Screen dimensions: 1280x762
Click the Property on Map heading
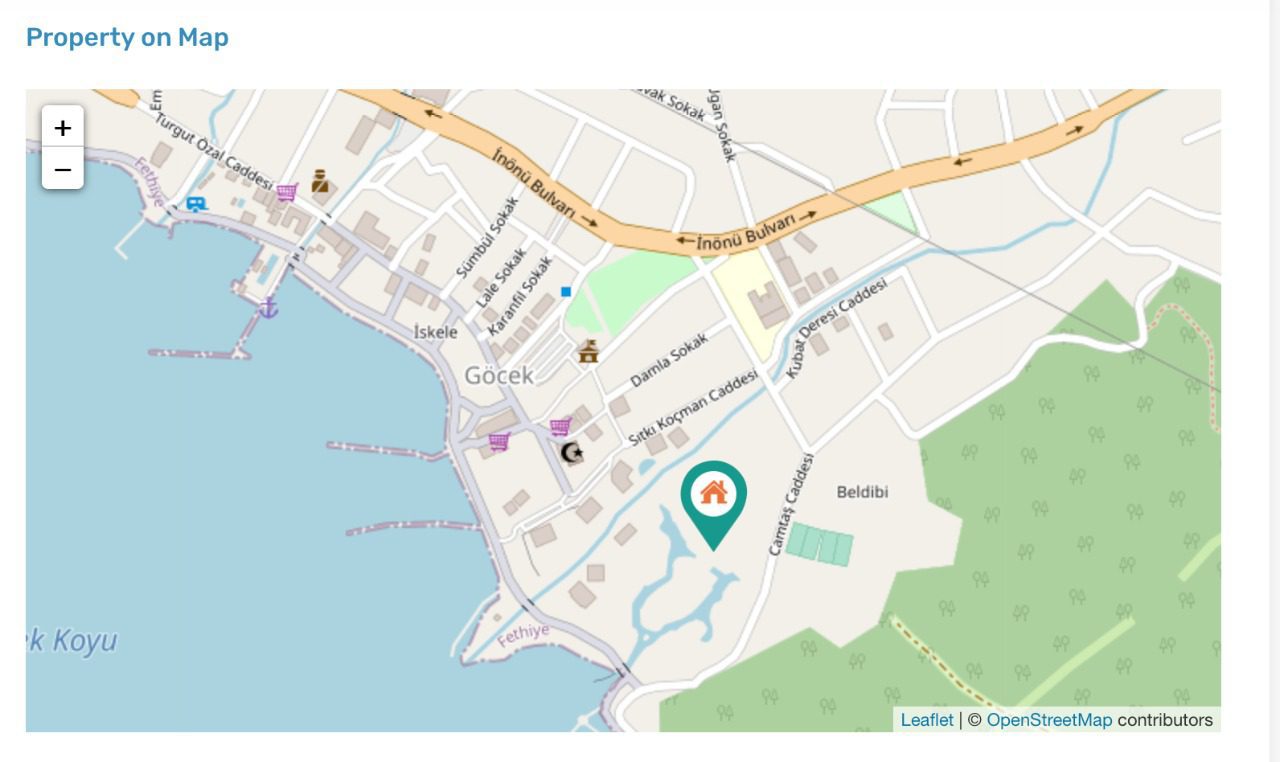pos(127,37)
